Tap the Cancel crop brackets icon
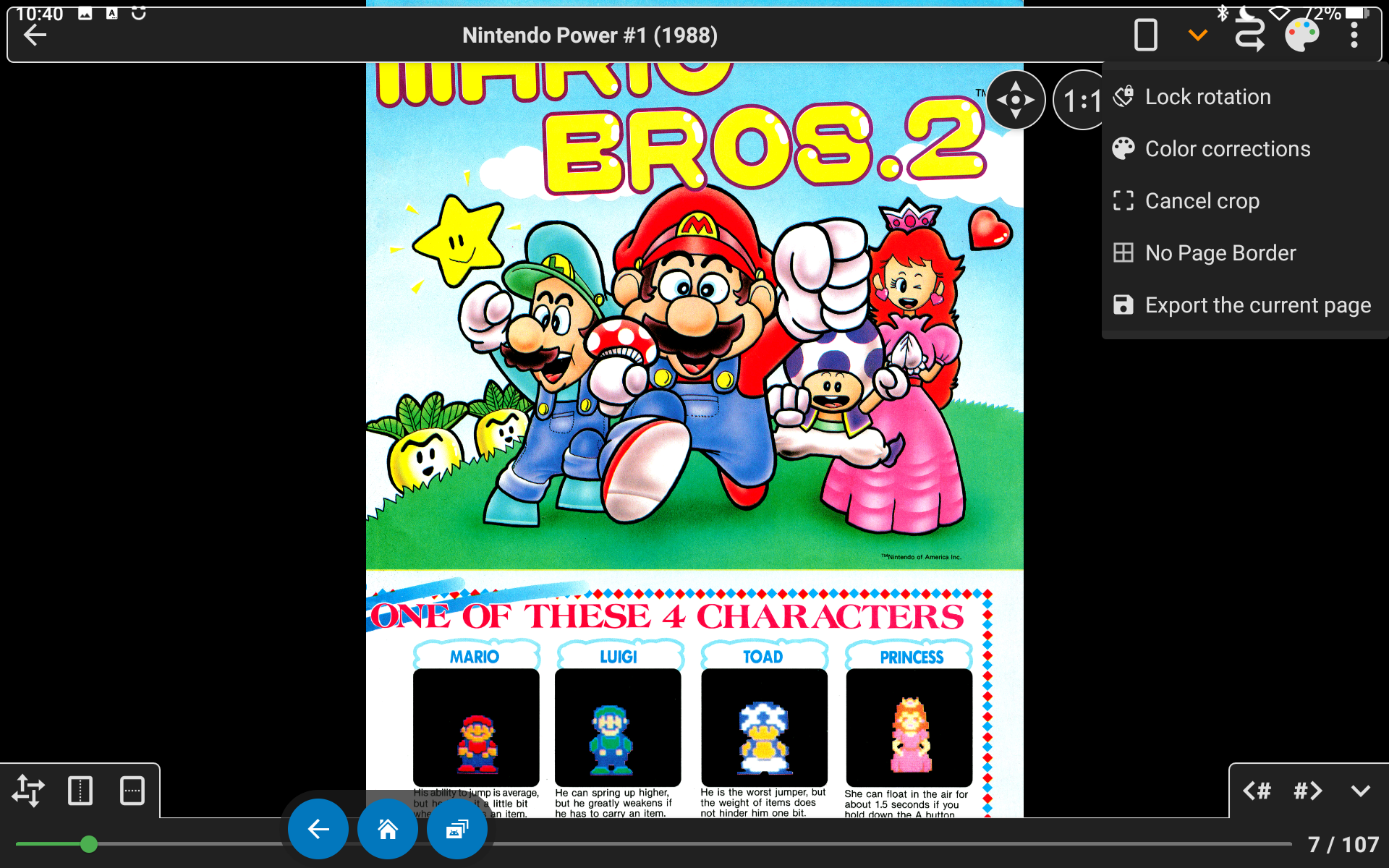This screenshot has height=868, width=1389. pyautogui.click(x=1123, y=200)
